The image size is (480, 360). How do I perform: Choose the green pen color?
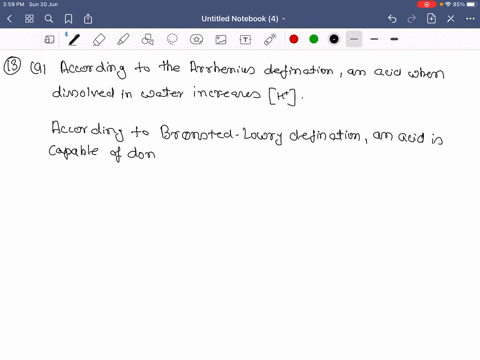(314, 39)
